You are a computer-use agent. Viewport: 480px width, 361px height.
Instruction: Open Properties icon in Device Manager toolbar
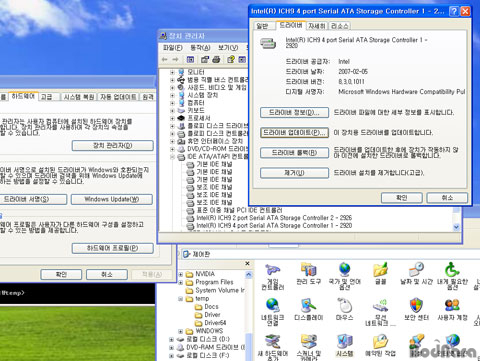point(205,60)
